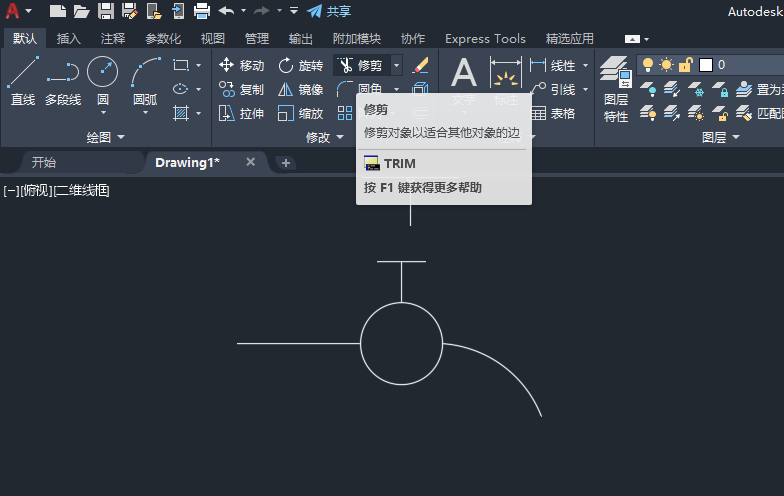Click the new drawing icon

58,10
